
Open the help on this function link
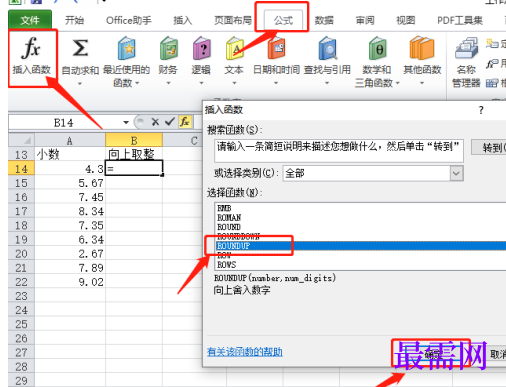245,352
